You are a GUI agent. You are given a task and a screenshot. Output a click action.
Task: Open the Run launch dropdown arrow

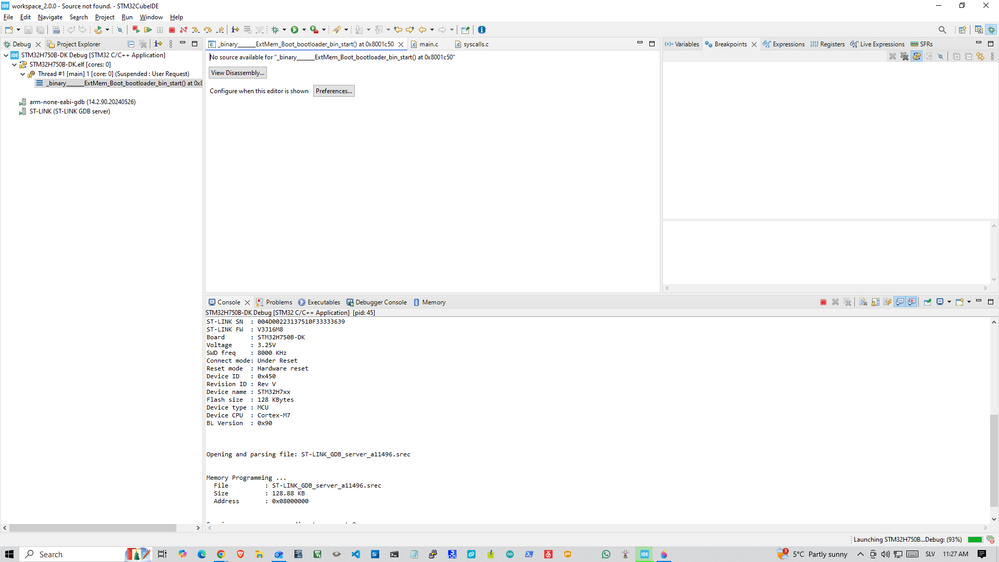304,29
